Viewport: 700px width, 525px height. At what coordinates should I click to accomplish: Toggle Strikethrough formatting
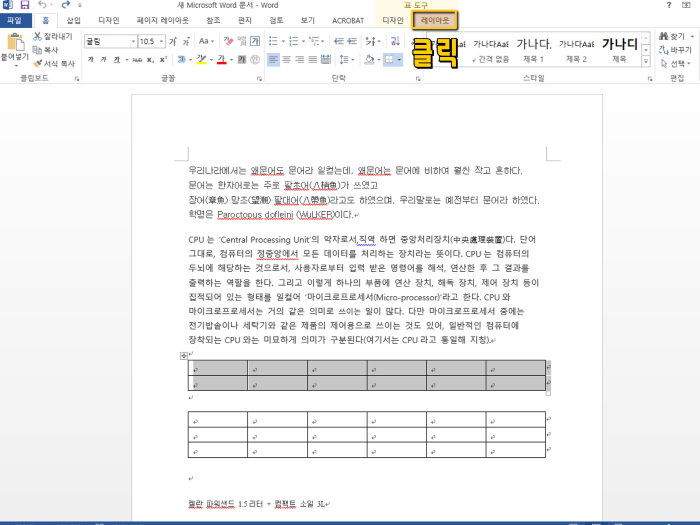click(137, 59)
